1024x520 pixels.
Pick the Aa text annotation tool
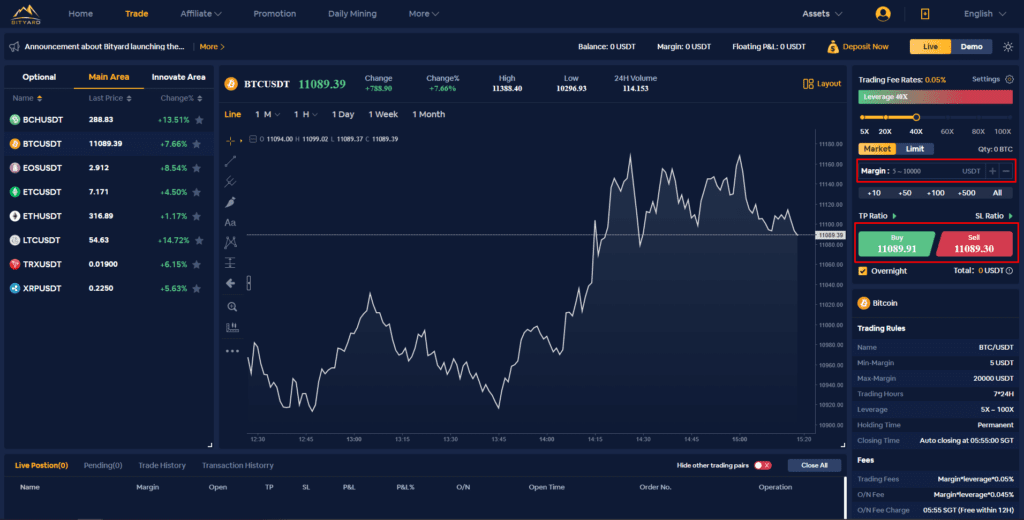(x=231, y=223)
